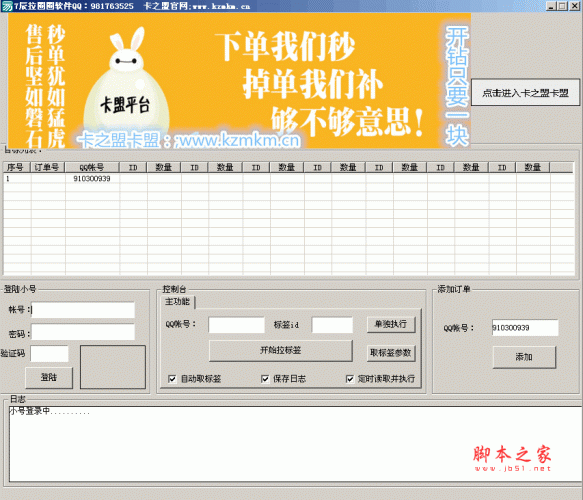The image size is (583, 500).
Task: Select table row with 910300939
Action: coord(288,178)
